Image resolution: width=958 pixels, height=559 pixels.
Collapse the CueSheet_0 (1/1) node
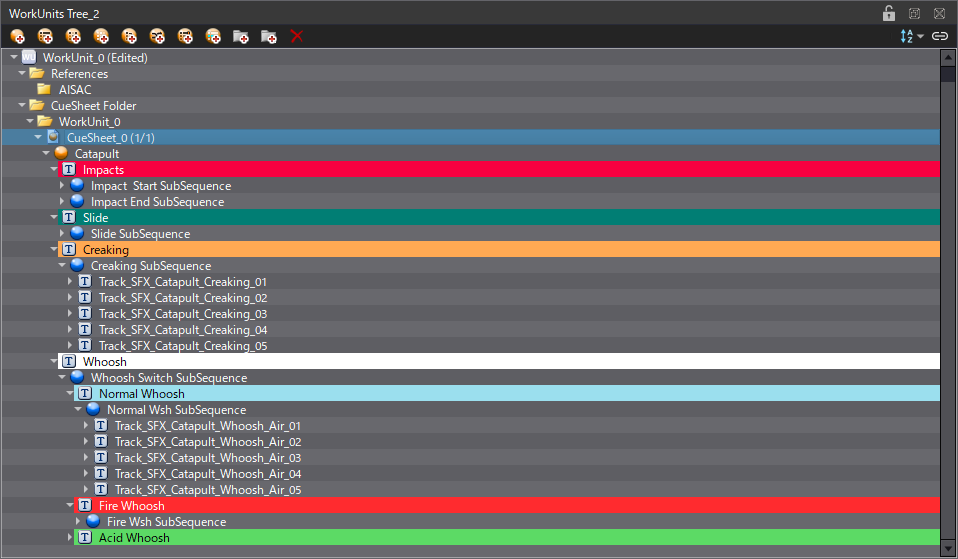click(x=38, y=137)
